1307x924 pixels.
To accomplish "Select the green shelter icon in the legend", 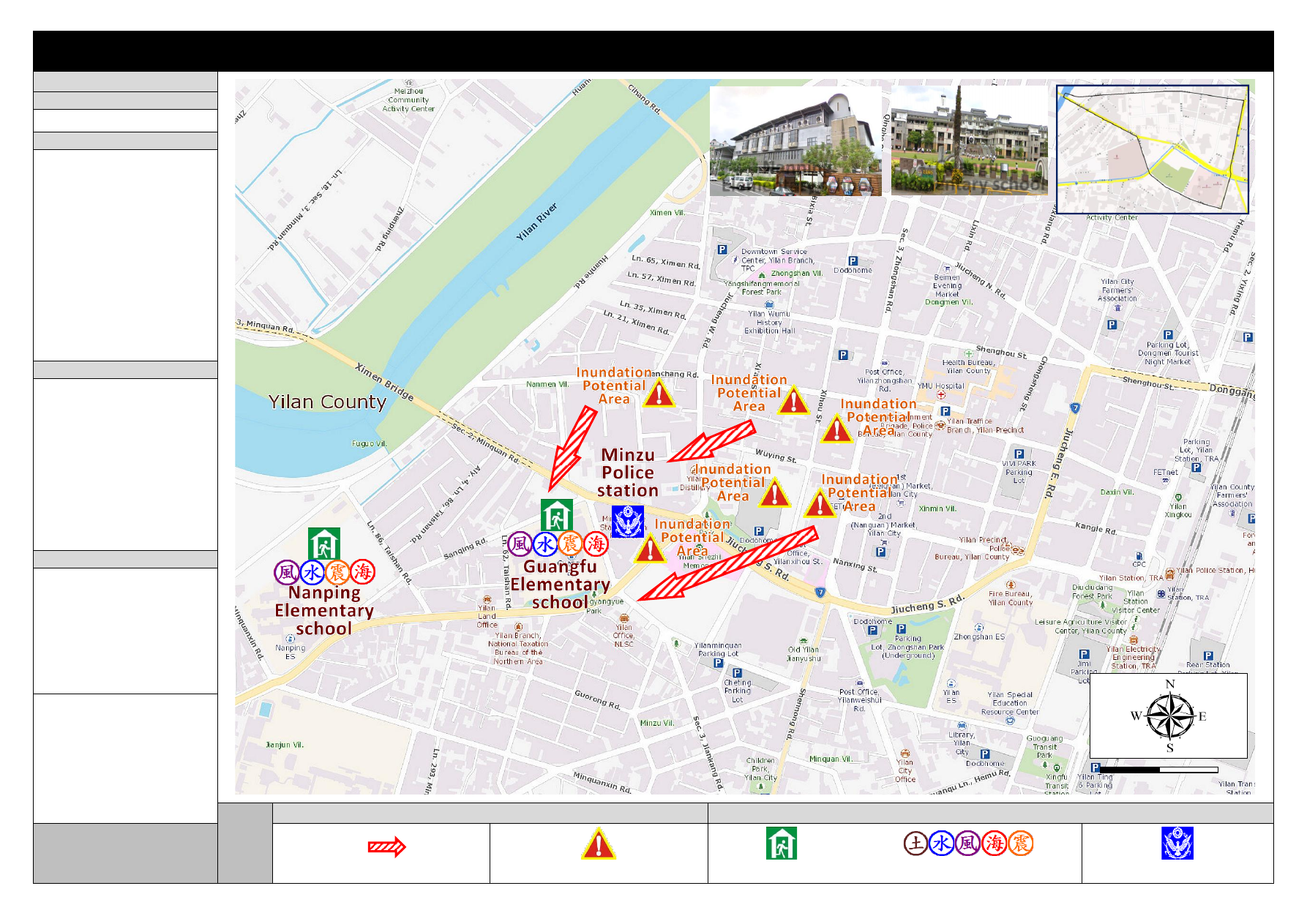I will pos(781,844).
